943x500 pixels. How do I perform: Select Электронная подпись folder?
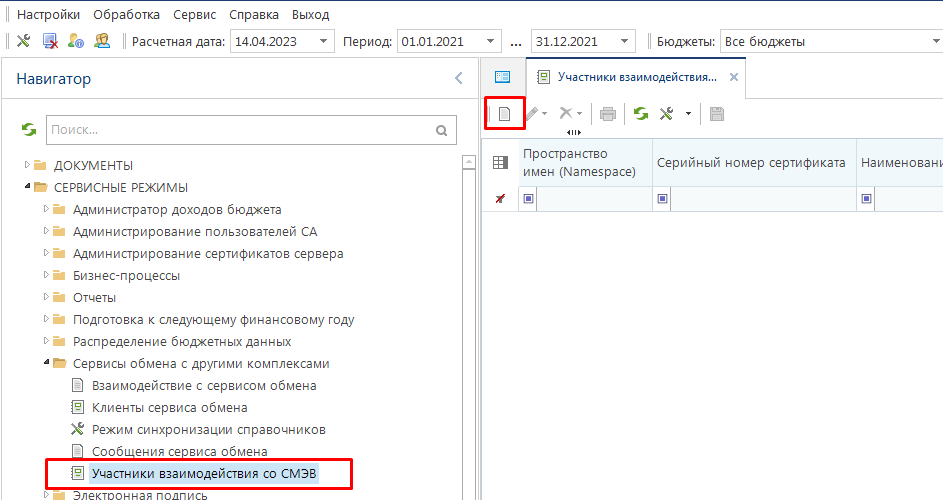click(140, 495)
